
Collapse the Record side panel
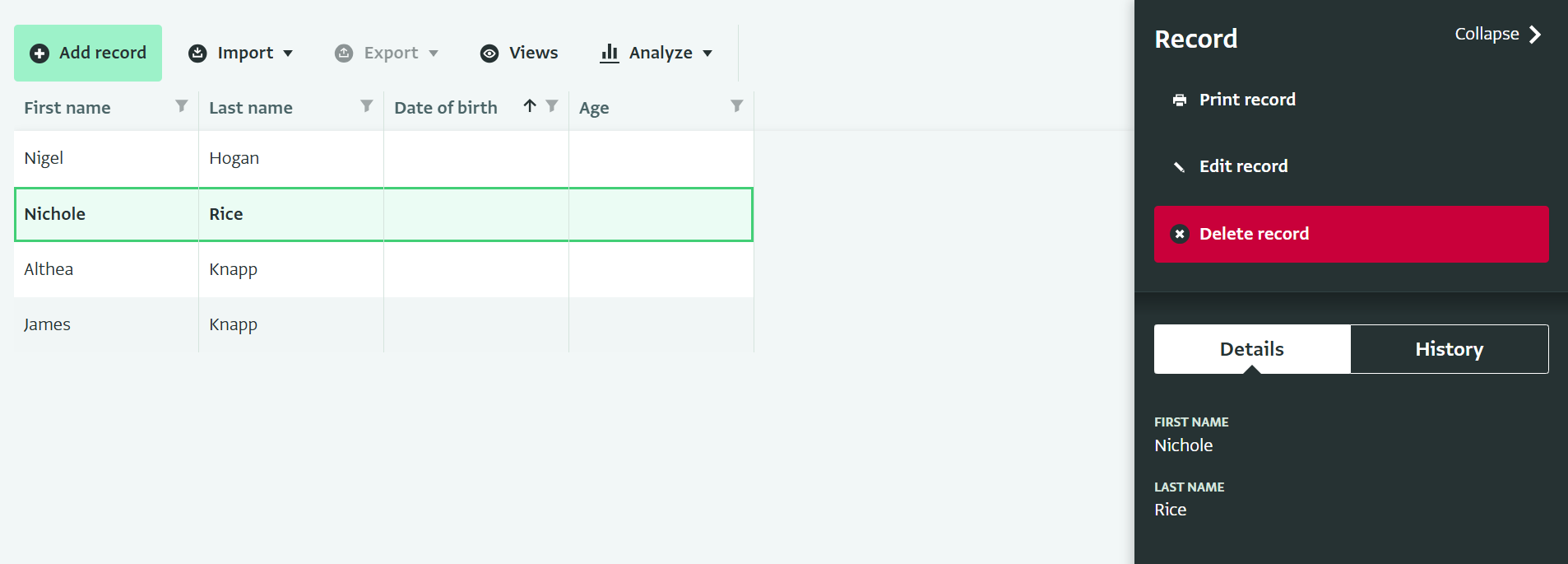[x=1497, y=35]
